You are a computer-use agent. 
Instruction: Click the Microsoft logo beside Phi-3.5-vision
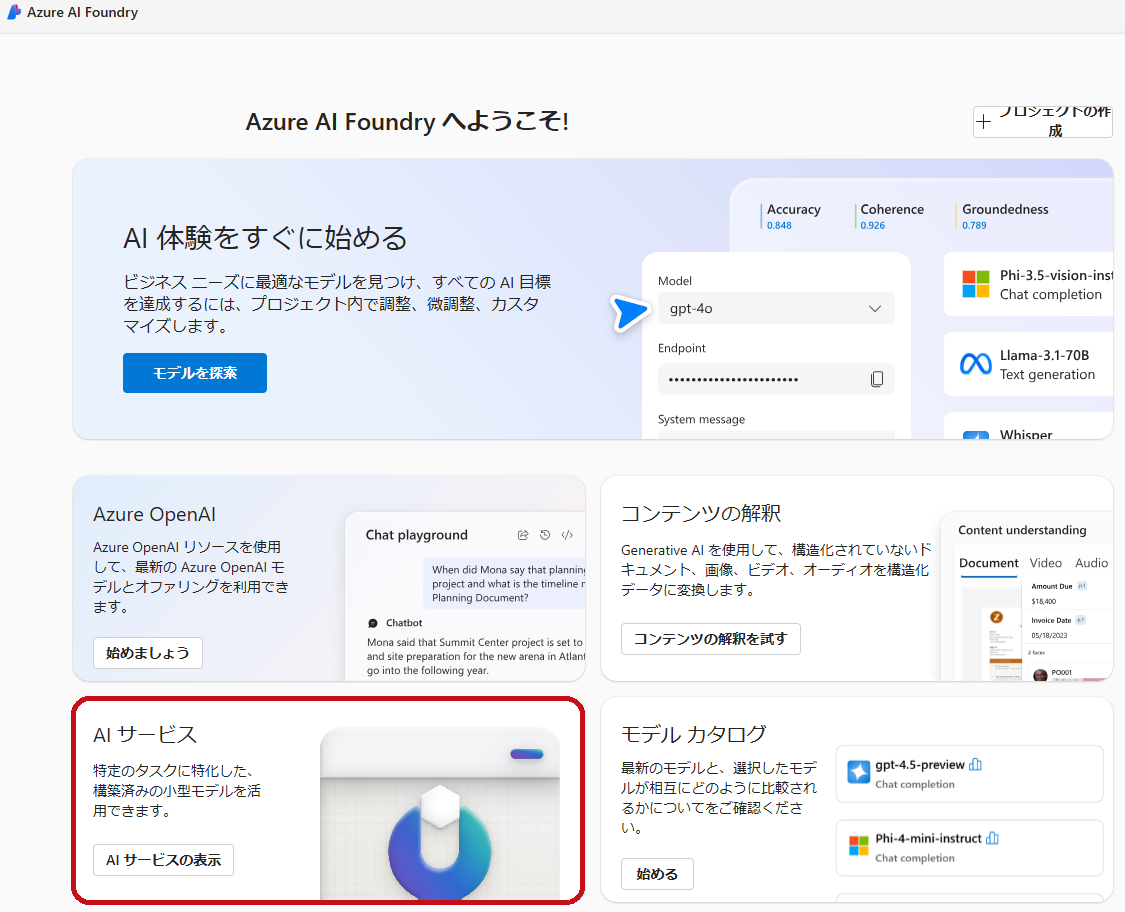tap(976, 284)
